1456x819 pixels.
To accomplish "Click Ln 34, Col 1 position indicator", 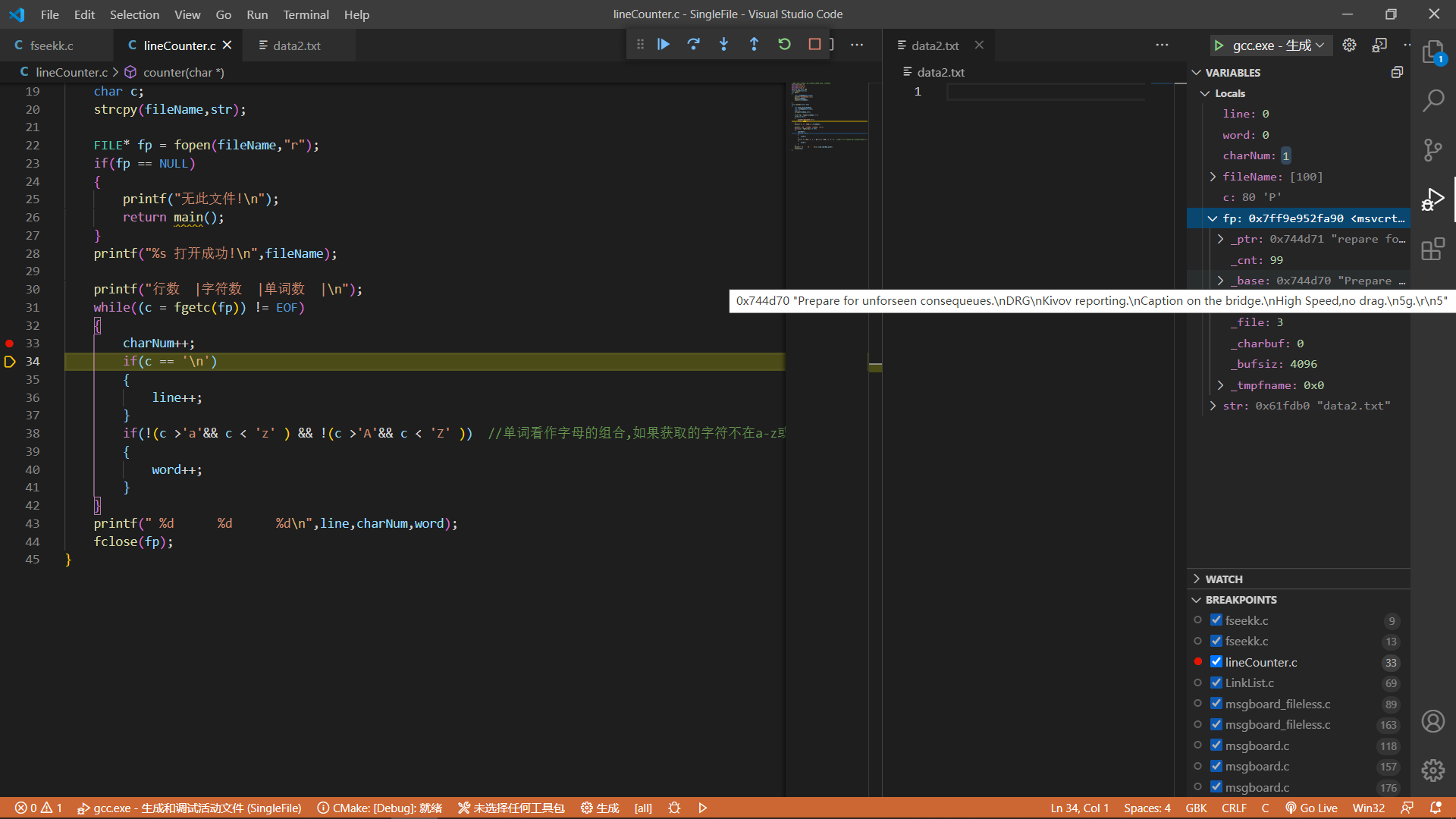I will [x=1079, y=808].
